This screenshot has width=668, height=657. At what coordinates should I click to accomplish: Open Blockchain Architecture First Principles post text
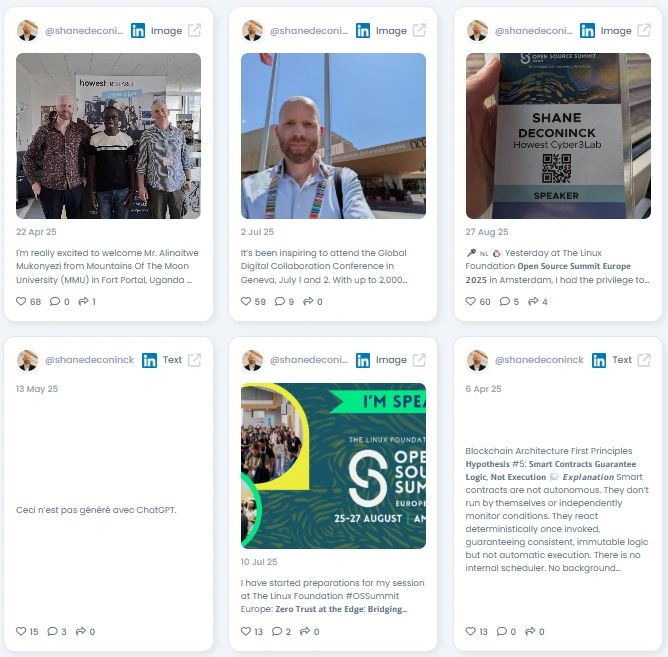[x=557, y=509]
